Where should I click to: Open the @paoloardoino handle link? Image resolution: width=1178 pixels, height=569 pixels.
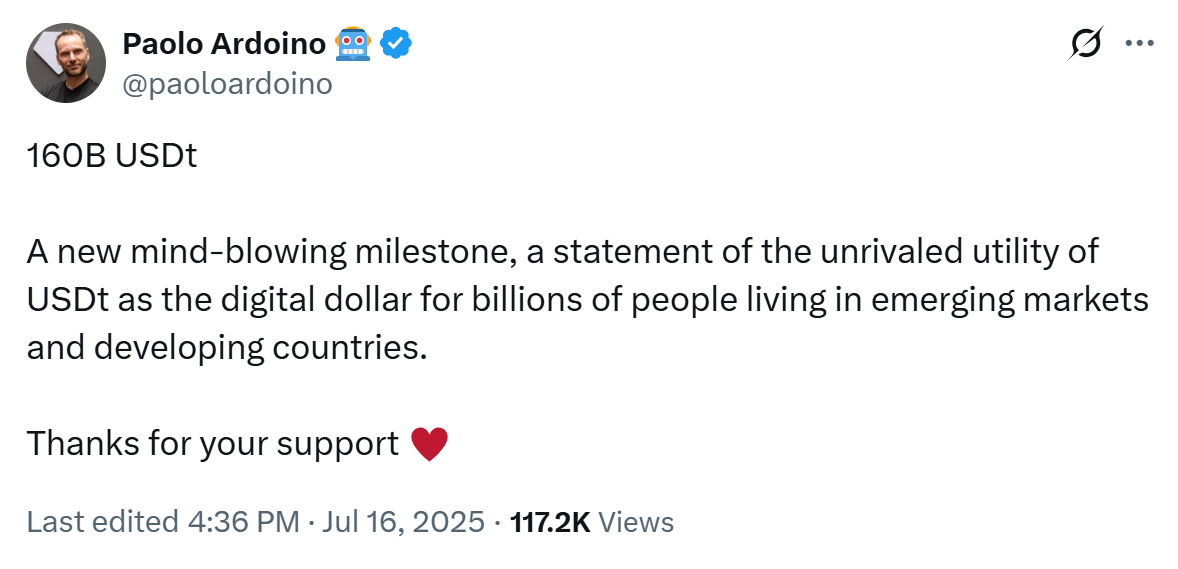tap(227, 84)
